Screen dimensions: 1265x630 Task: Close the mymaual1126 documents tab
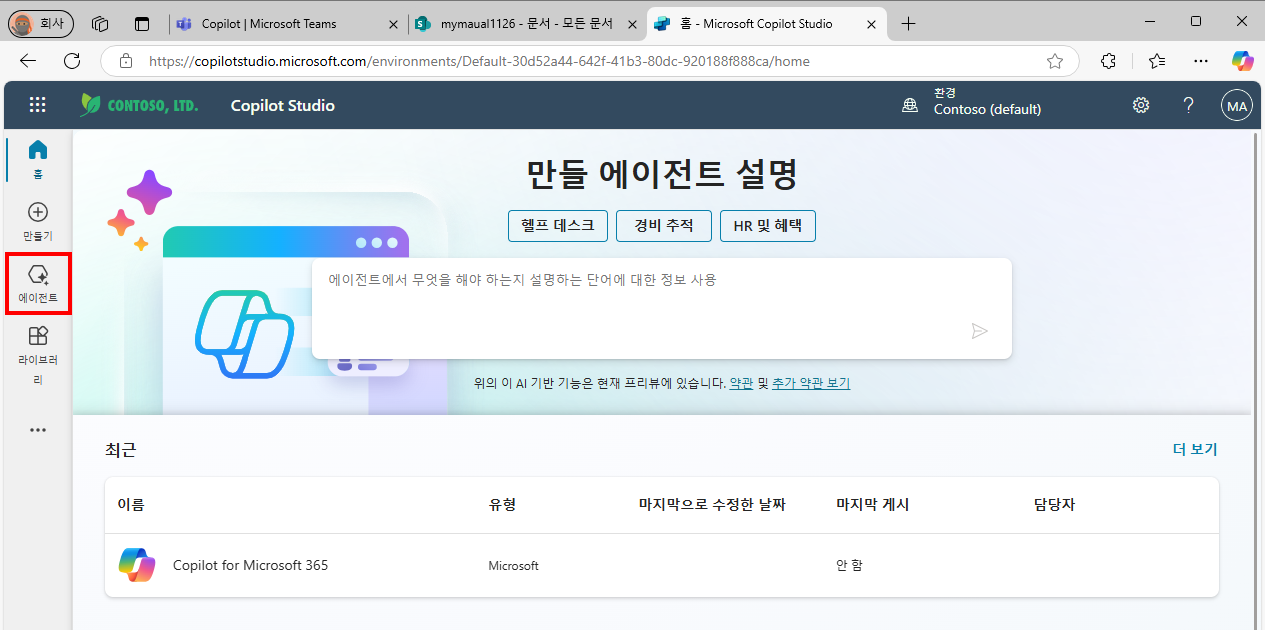632,23
